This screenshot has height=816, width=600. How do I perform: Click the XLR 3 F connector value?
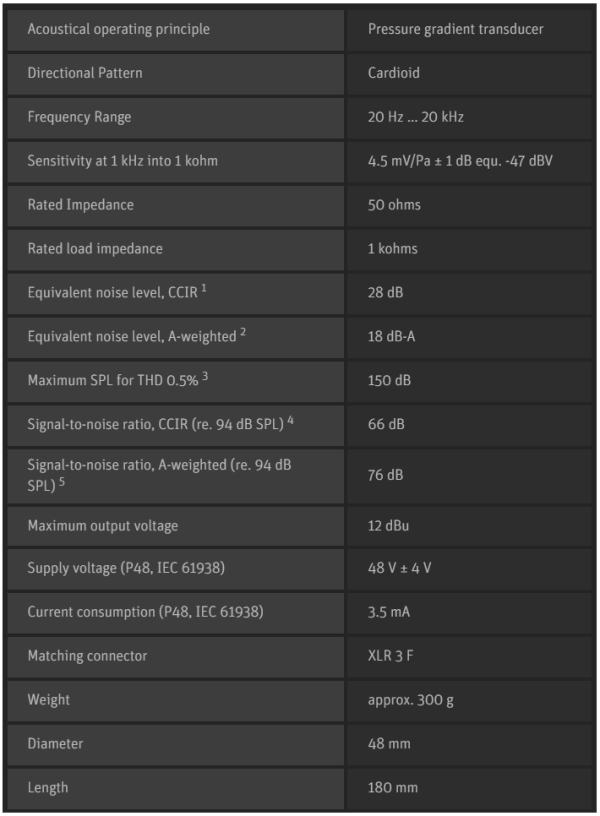pyautogui.click(x=394, y=656)
